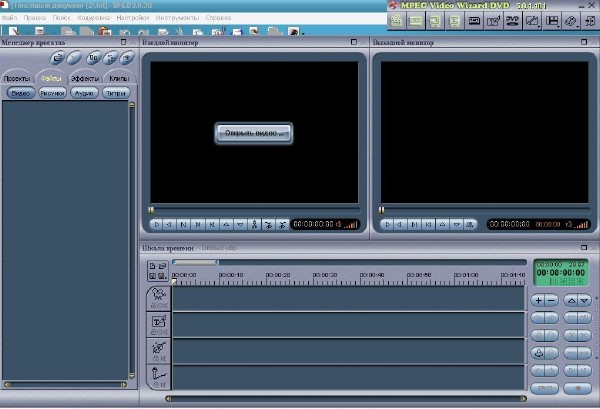The width and height of the screenshot is (600, 409).
Task: Switch to the Эффекты tab
Action: pyautogui.click(x=84, y=78)
